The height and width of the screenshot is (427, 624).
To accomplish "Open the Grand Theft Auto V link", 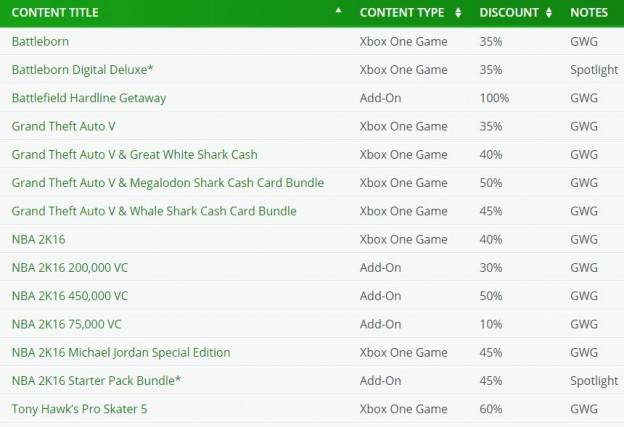I will (64, 126).
